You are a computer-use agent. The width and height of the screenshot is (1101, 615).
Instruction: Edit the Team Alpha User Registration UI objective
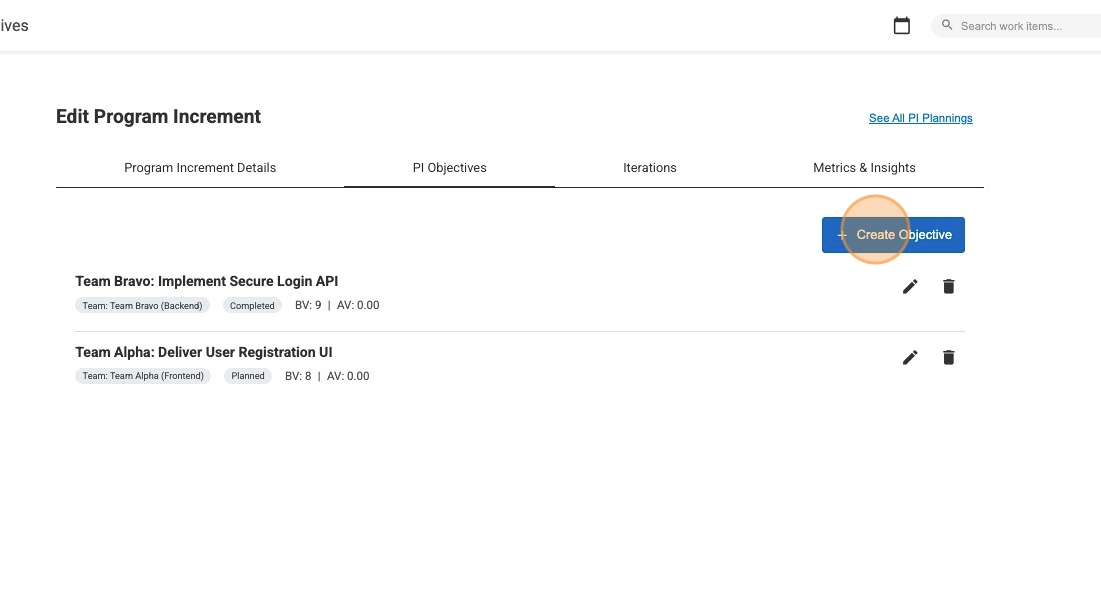(910, 357)
